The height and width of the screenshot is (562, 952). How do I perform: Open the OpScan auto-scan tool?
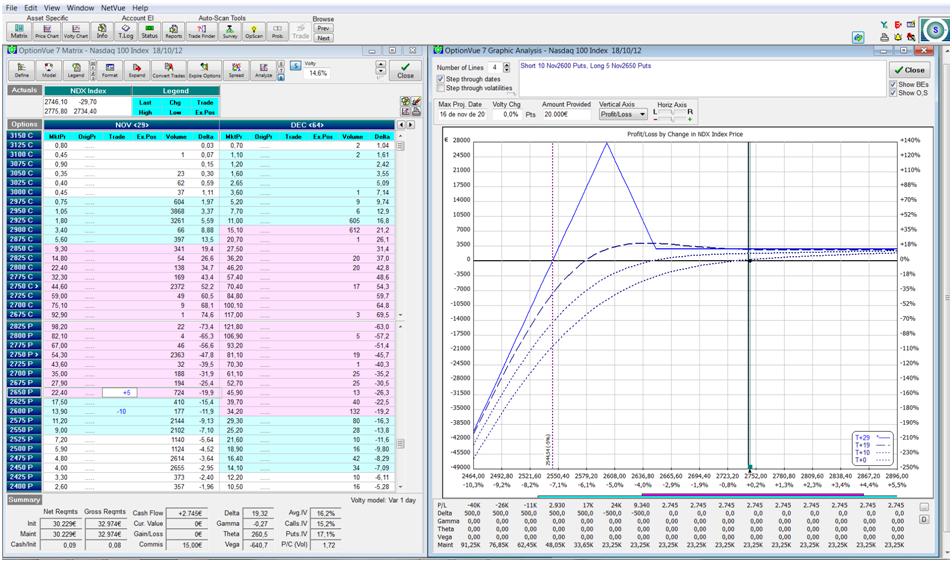click(254, 31)
